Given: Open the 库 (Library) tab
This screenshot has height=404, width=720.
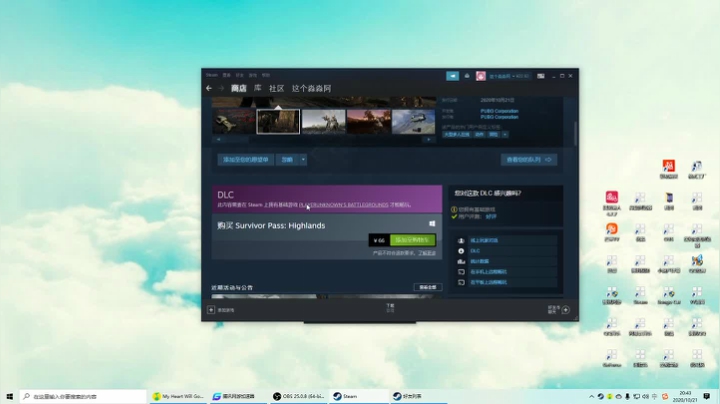Looking at the screenshot, I should (258, 88).
